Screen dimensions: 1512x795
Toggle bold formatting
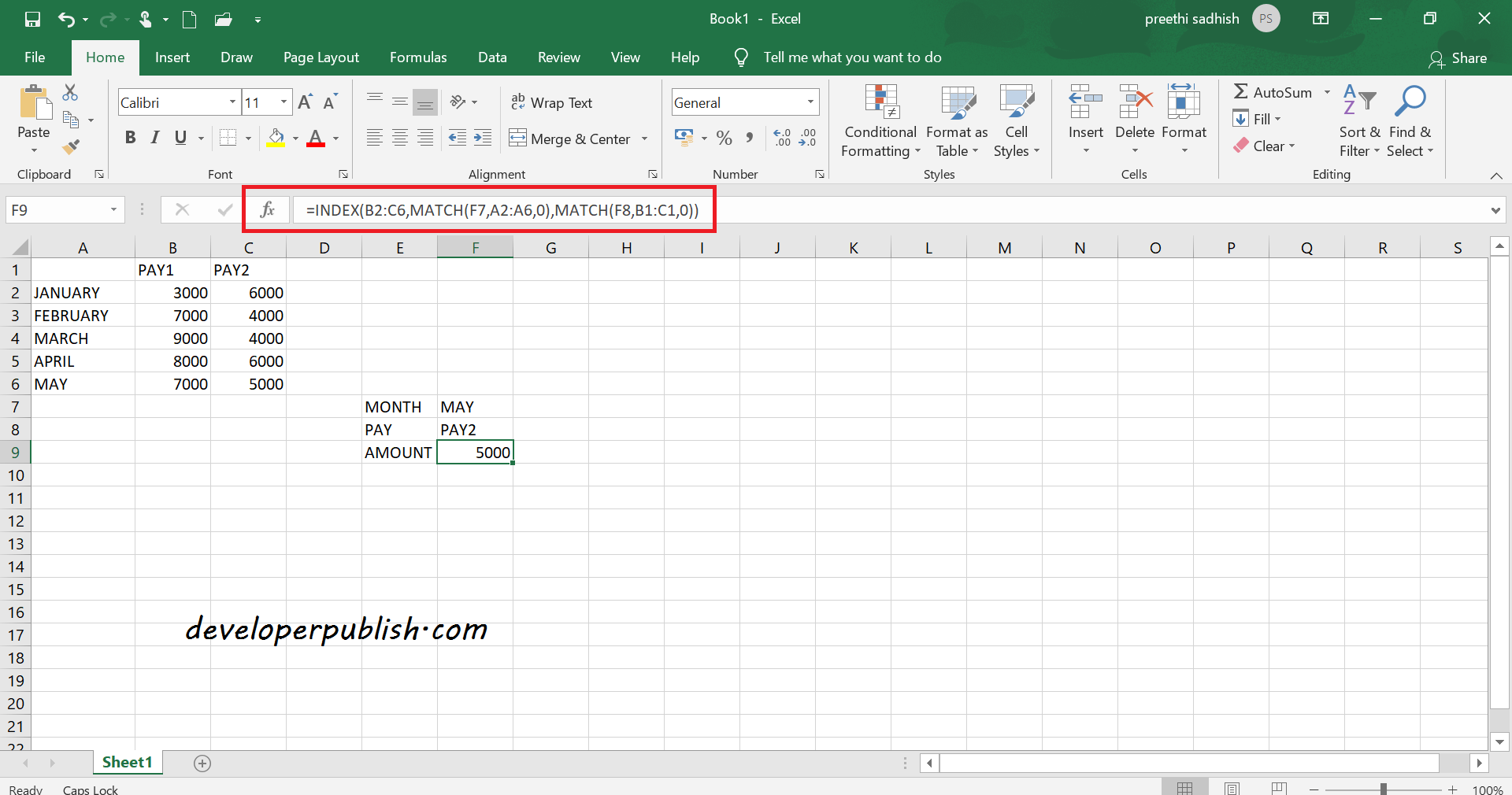(130, 137)
